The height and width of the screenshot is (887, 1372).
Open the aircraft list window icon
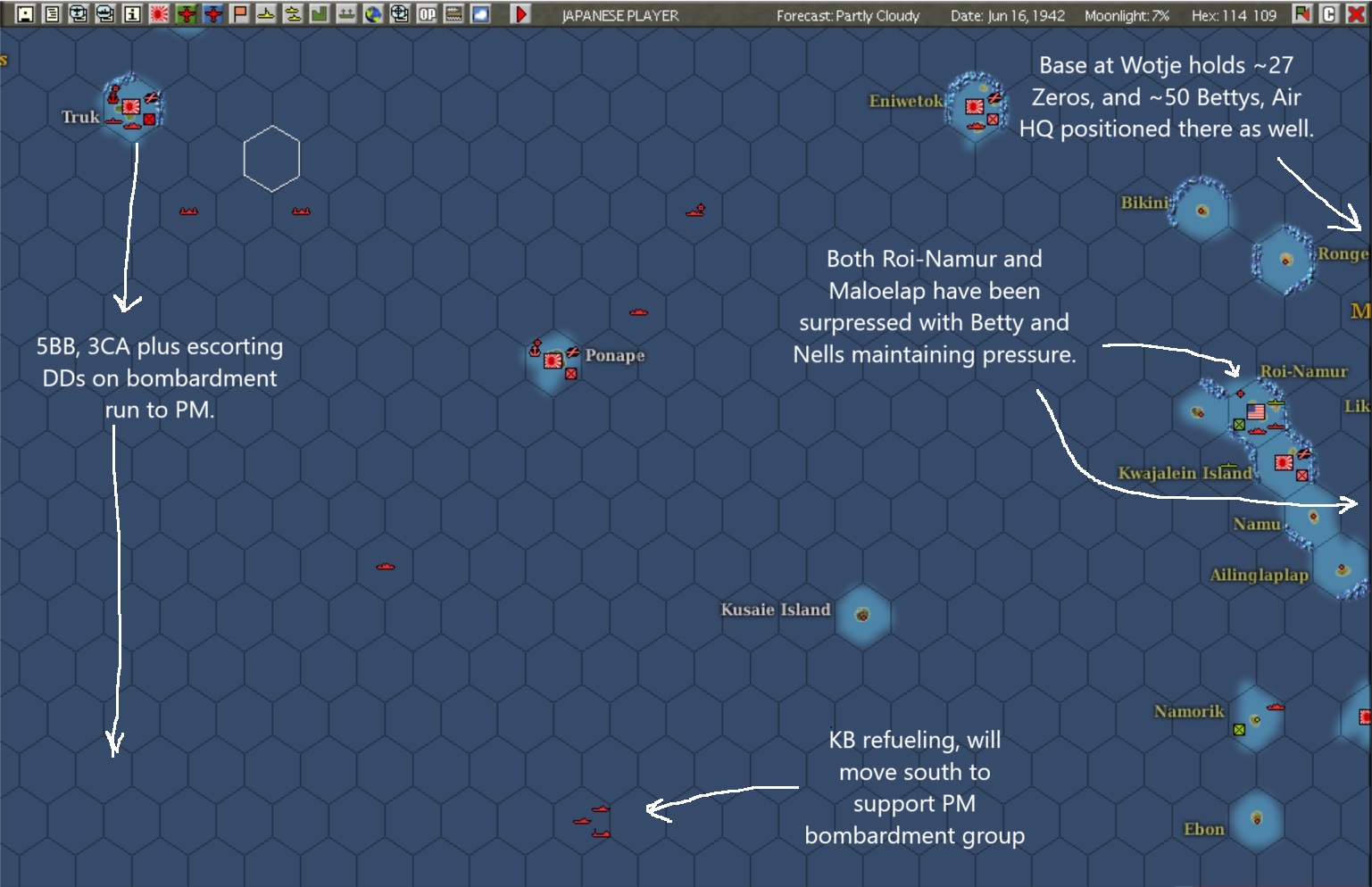[x=79, y=14]
